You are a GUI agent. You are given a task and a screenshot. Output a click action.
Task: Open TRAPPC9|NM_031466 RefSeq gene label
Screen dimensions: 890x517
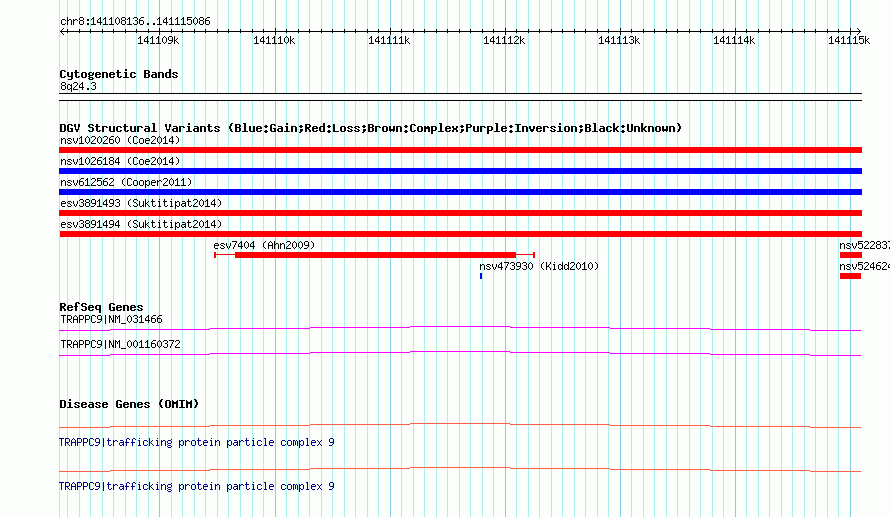coord(111,320)
